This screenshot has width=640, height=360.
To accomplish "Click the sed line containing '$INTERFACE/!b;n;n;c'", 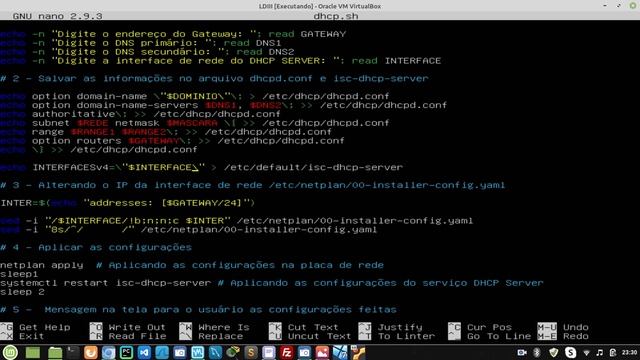I will coord(237,221).
